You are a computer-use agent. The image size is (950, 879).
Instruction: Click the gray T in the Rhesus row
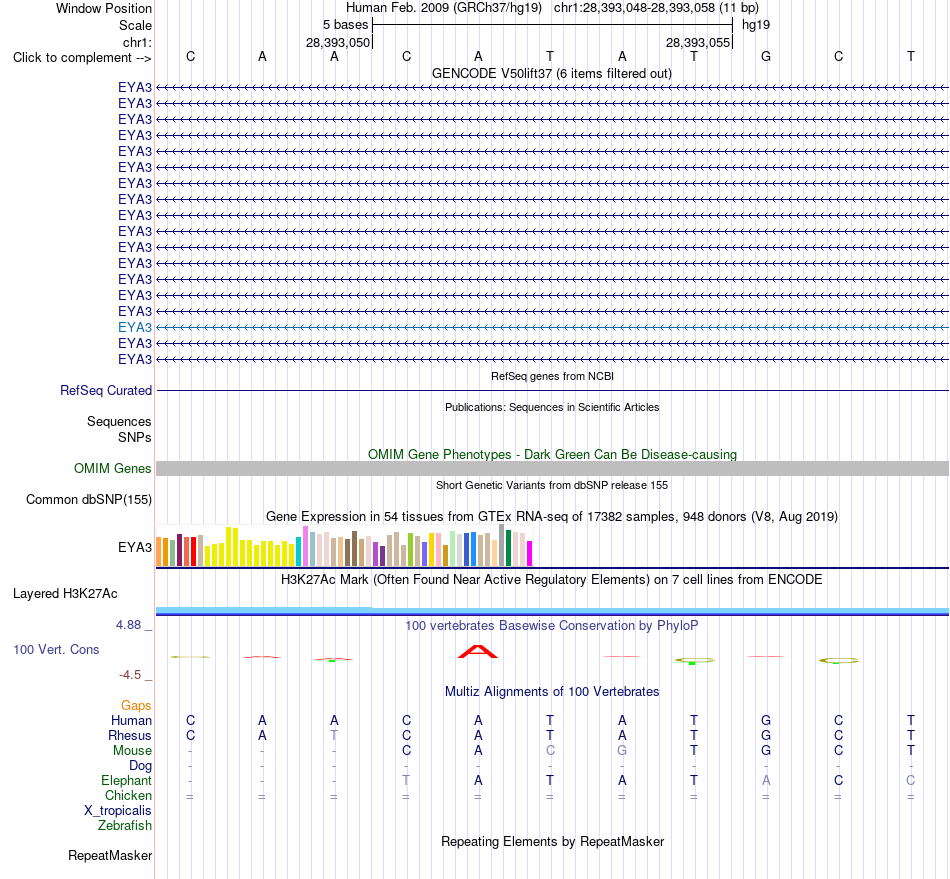(x=334, y=735)
